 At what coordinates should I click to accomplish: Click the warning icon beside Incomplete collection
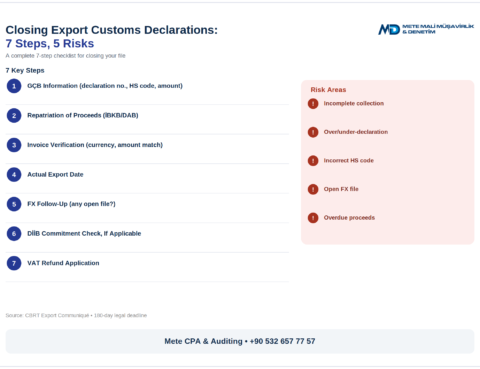tap(313, 104)
